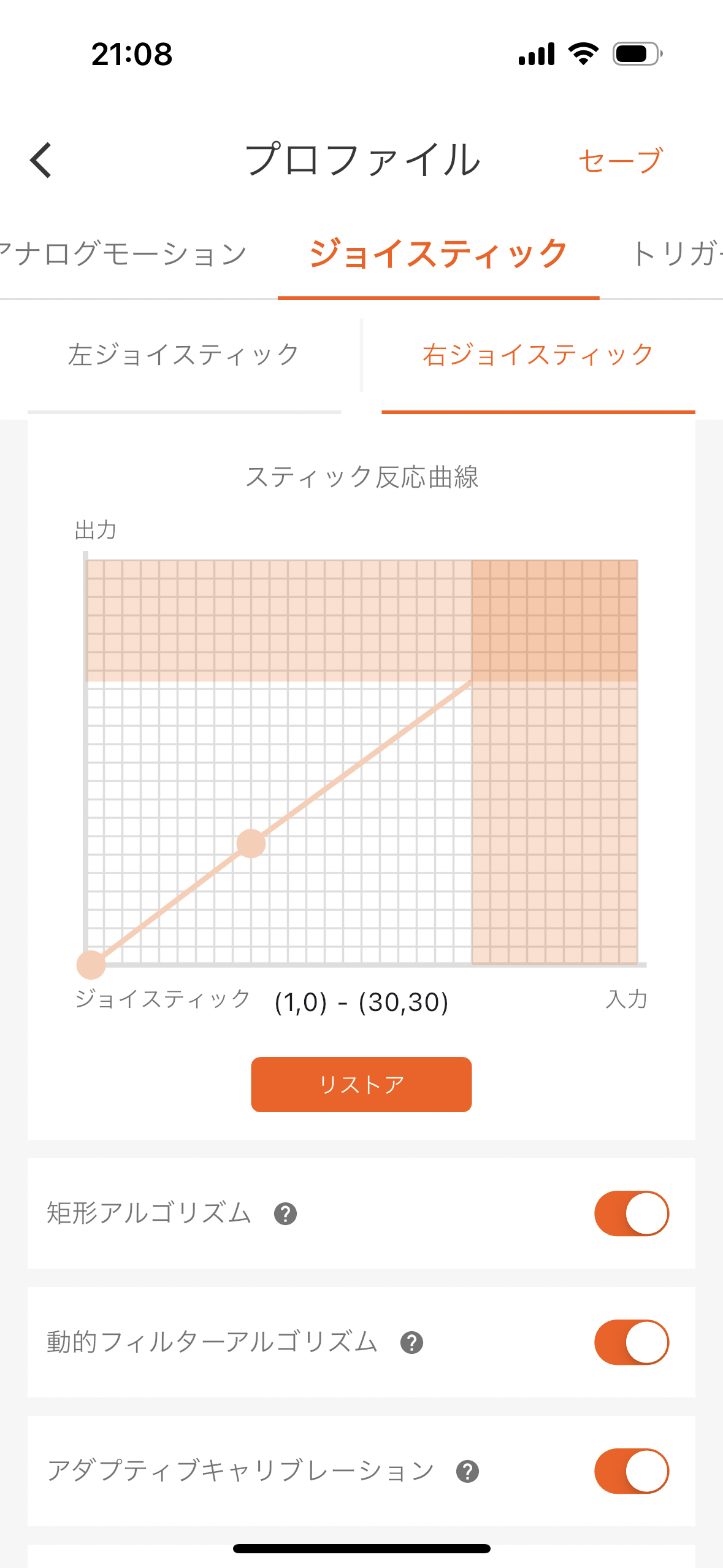723x1568 pixels.
Task: Select the 右ジョイスティック sub-tab
Action: point(538,355)
